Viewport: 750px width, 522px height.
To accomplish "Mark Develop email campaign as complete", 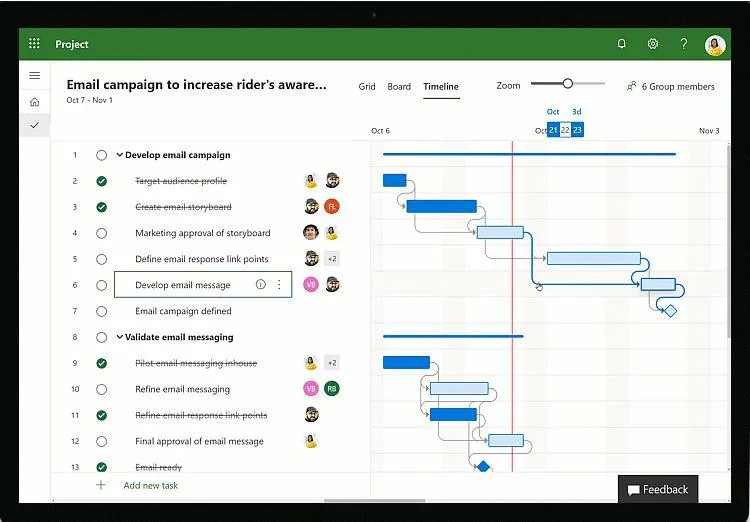I will (x=101, y=155).
